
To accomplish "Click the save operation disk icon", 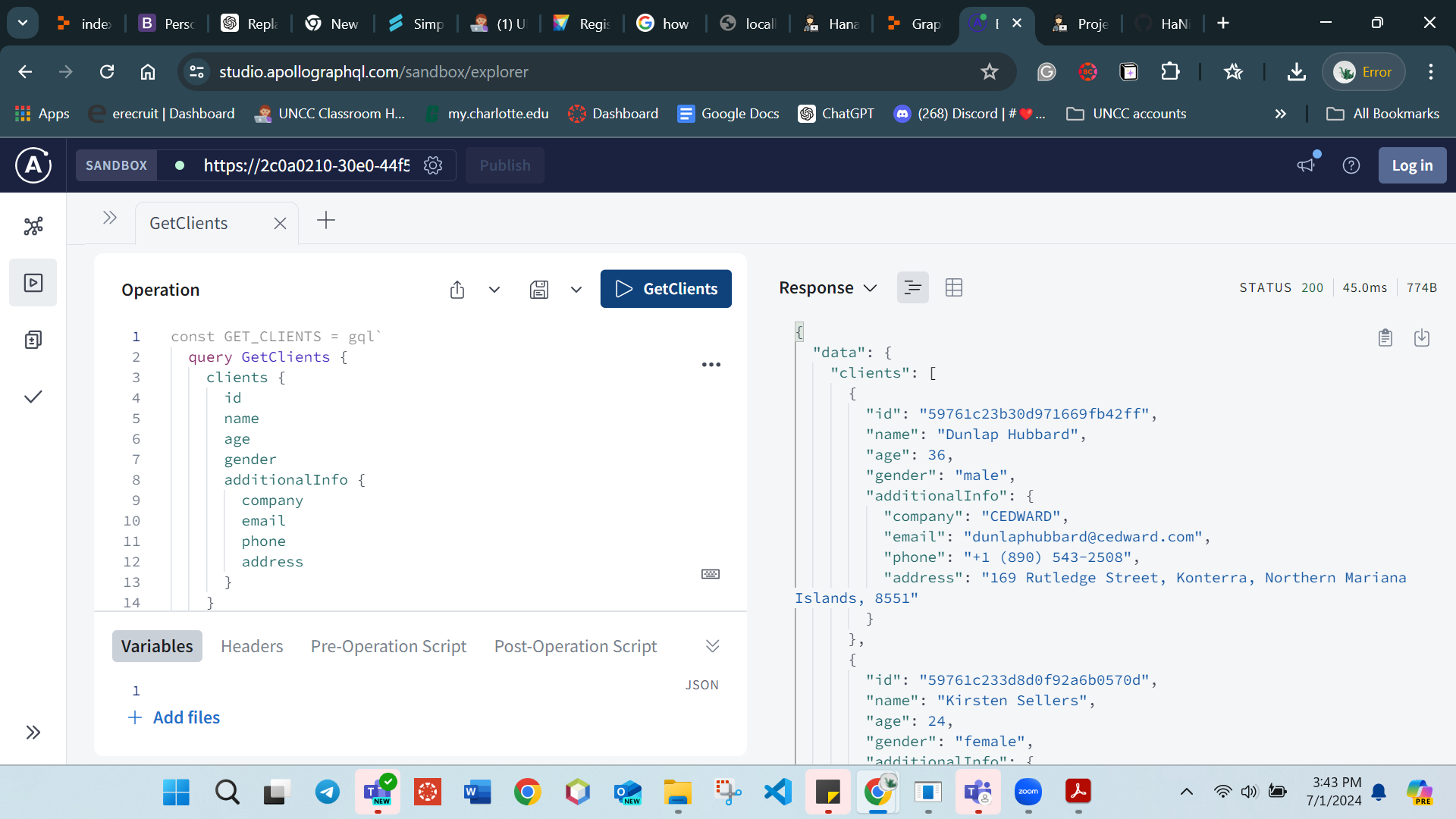I will pyautogui.click(x=539, y=290).
